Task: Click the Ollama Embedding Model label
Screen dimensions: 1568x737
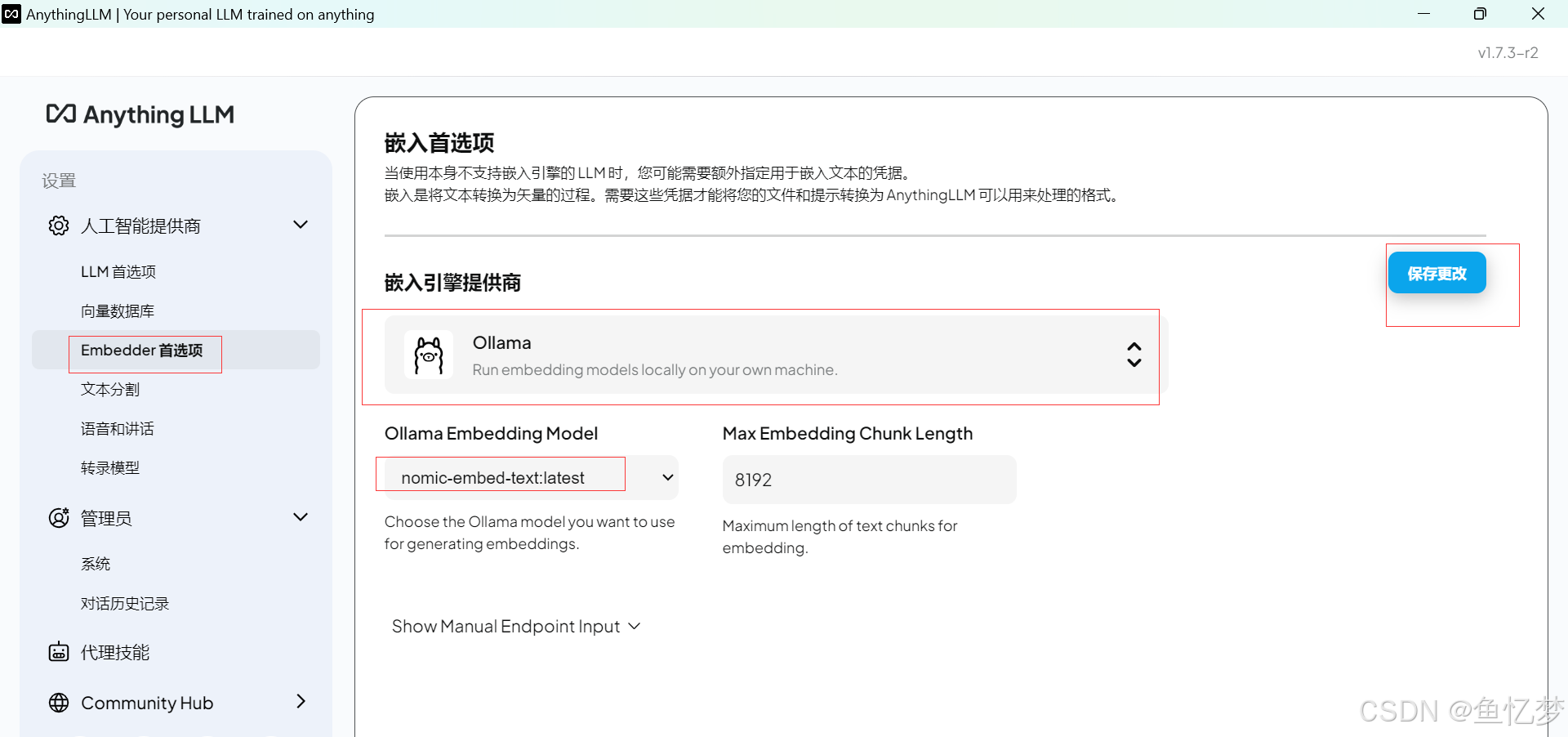Action: (492, 434)
